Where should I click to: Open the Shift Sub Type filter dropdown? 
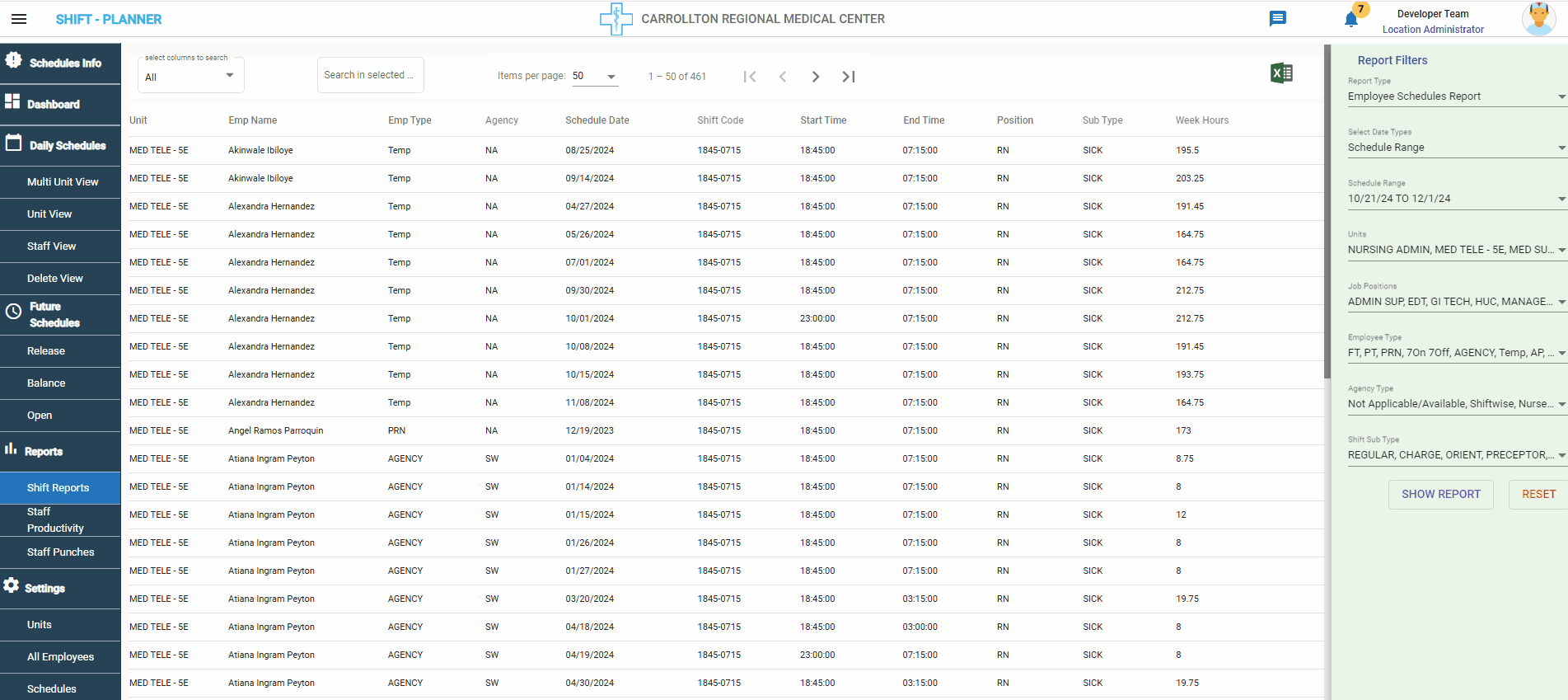click(1455, 455)
